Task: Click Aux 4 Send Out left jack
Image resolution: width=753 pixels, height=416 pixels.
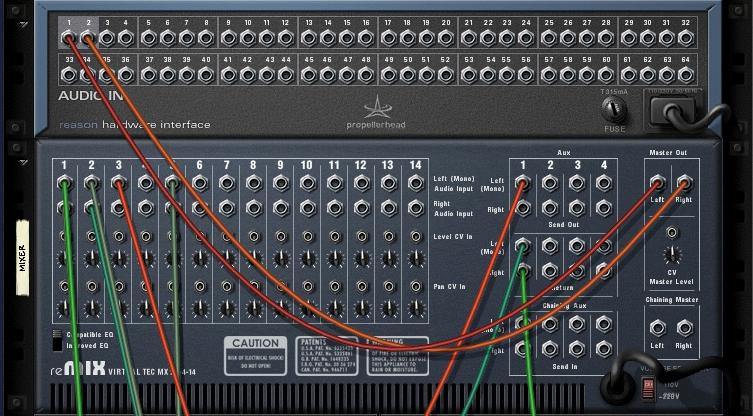Action: pyautogui.click(x=604, y=183)
